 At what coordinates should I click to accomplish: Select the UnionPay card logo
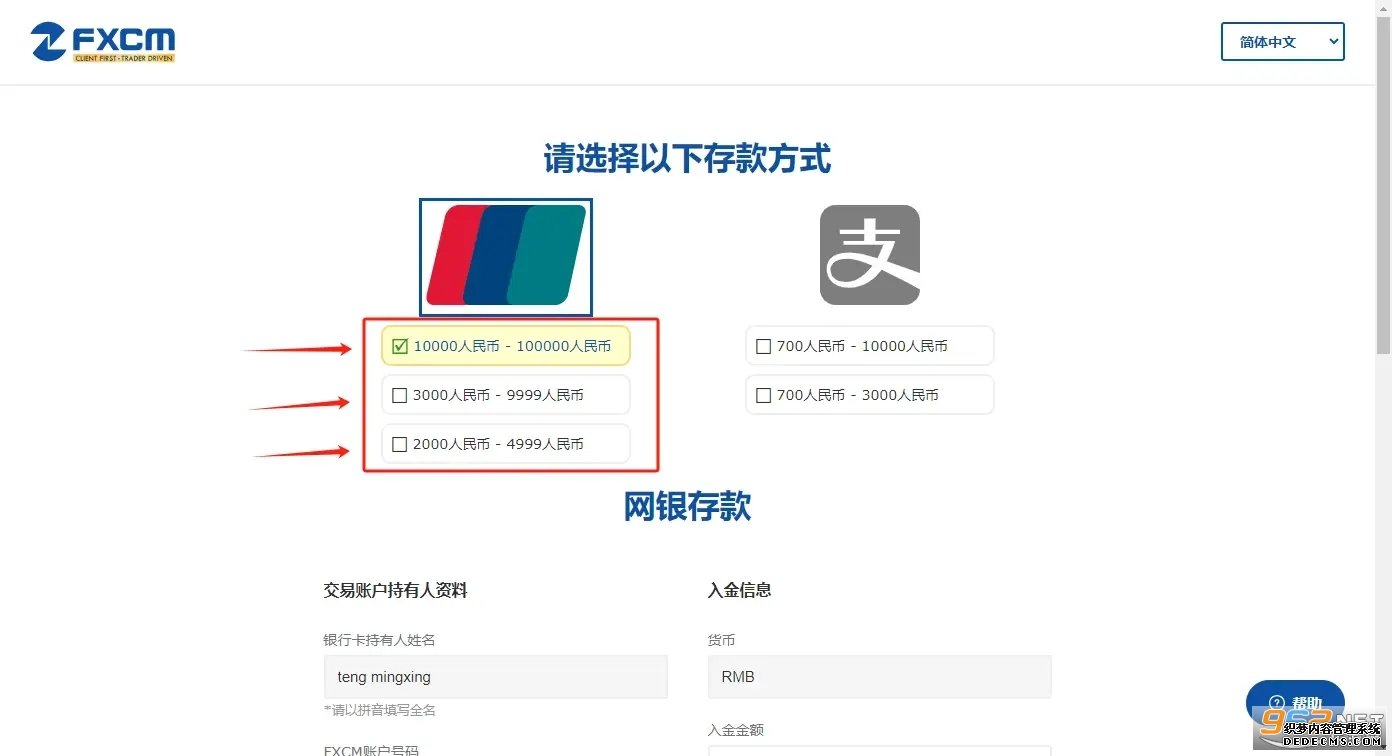506,256
